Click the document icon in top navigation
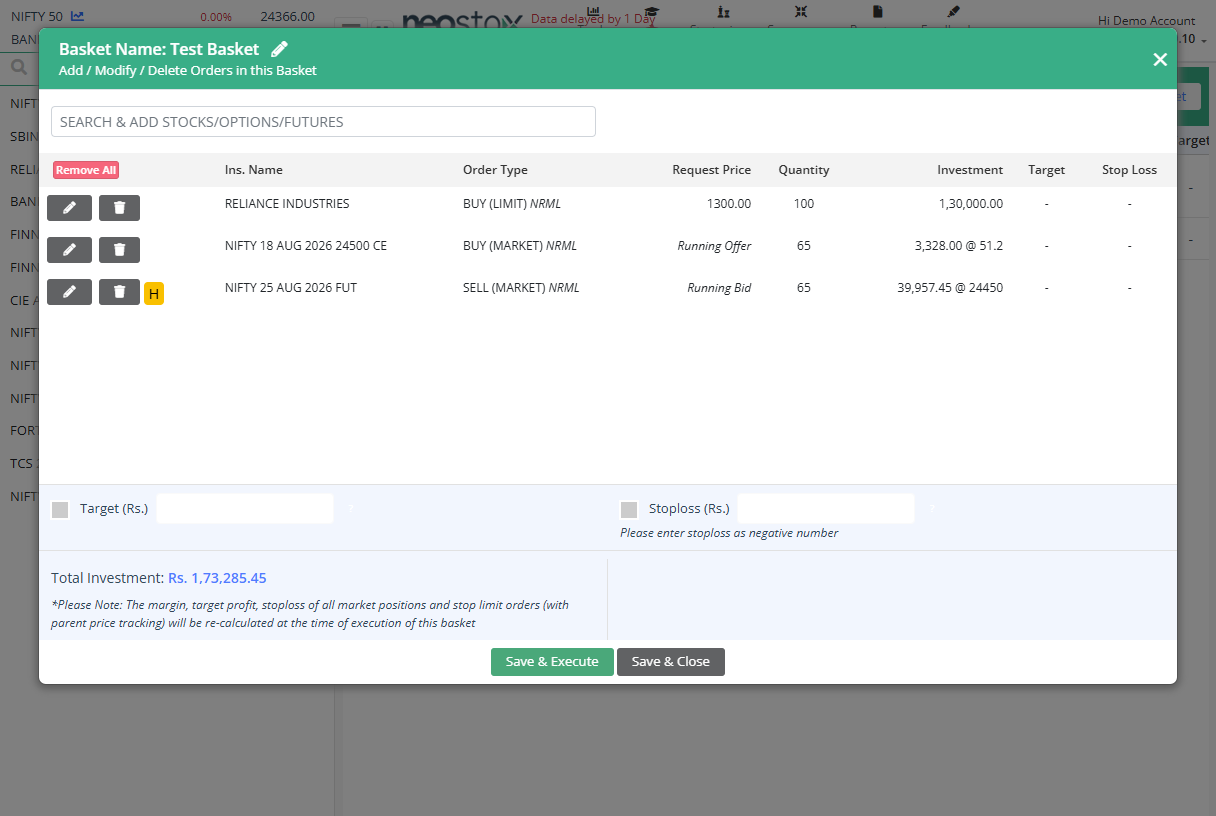The height and width of the screenshot is (816, 1216). click(x=878, y=12)
